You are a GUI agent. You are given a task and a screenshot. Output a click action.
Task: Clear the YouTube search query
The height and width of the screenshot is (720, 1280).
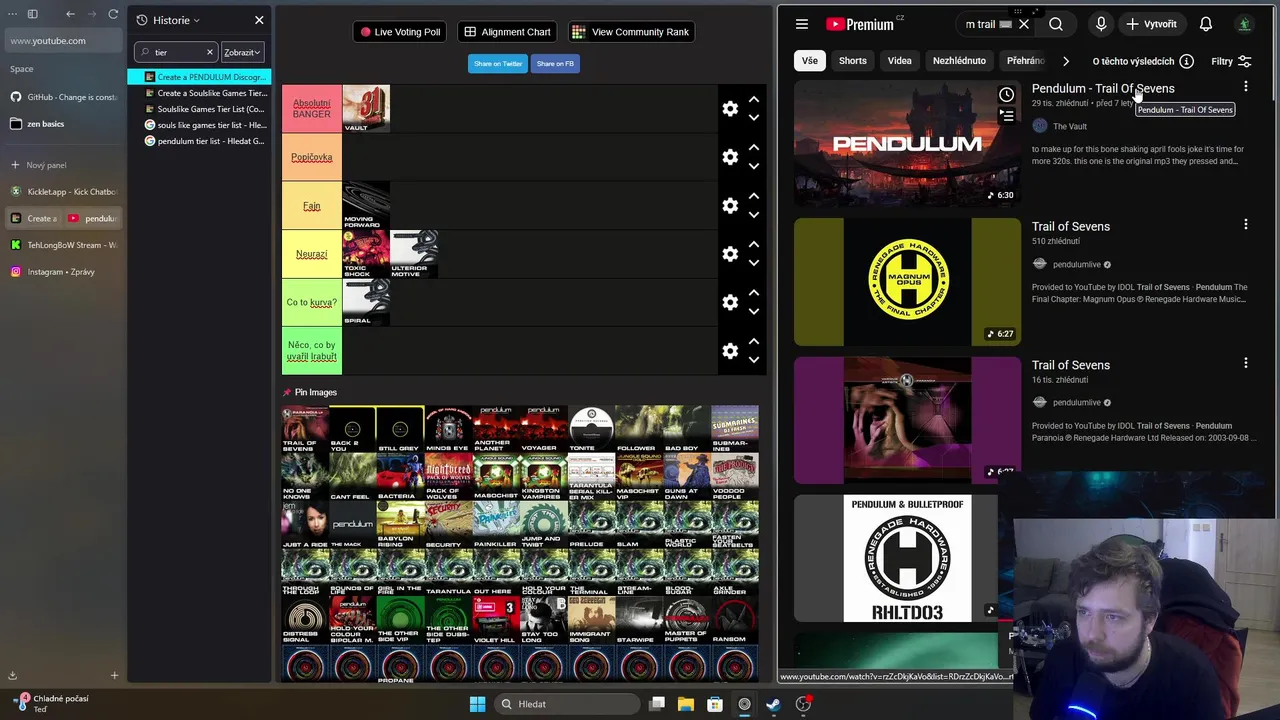point(1024,24)
